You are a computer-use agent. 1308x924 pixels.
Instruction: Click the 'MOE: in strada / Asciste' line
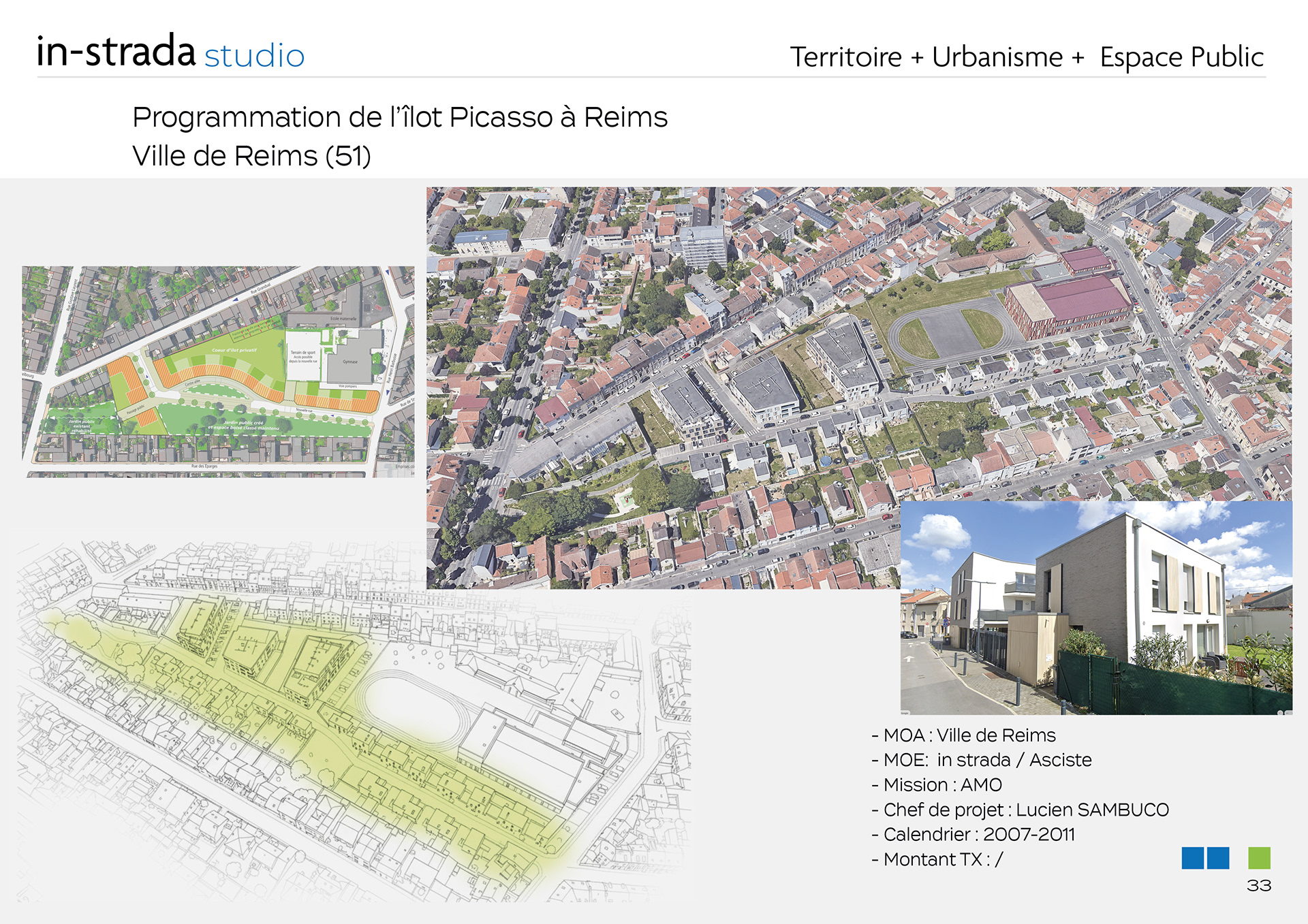point(981,760)
